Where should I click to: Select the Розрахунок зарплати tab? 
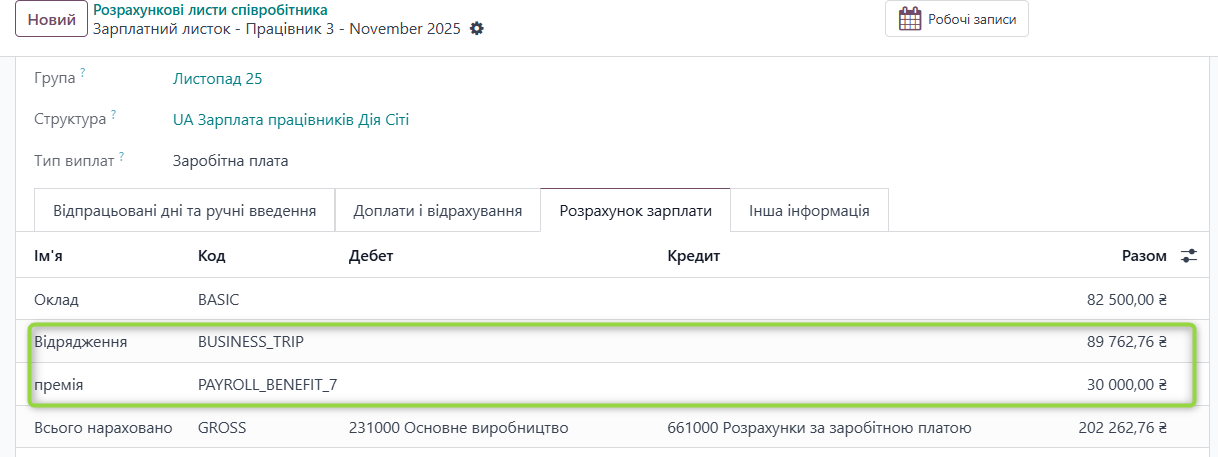coord(635,211)
